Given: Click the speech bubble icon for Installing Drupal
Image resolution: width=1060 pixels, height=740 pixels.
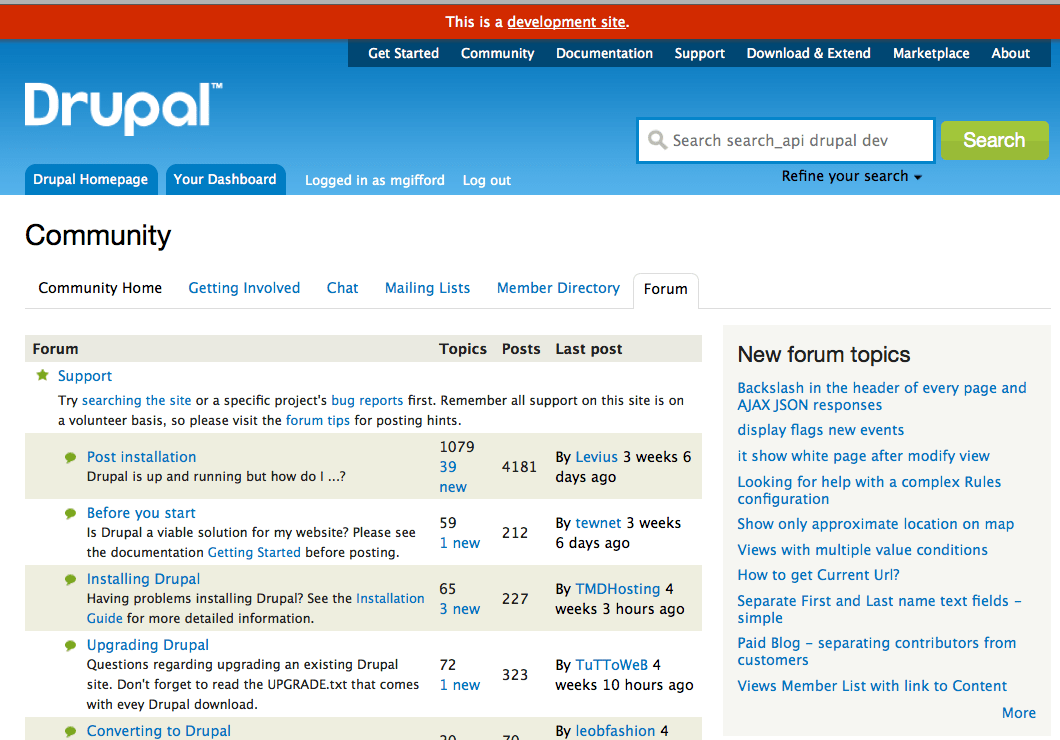Looking at the screenshot, I should point(70,580).
